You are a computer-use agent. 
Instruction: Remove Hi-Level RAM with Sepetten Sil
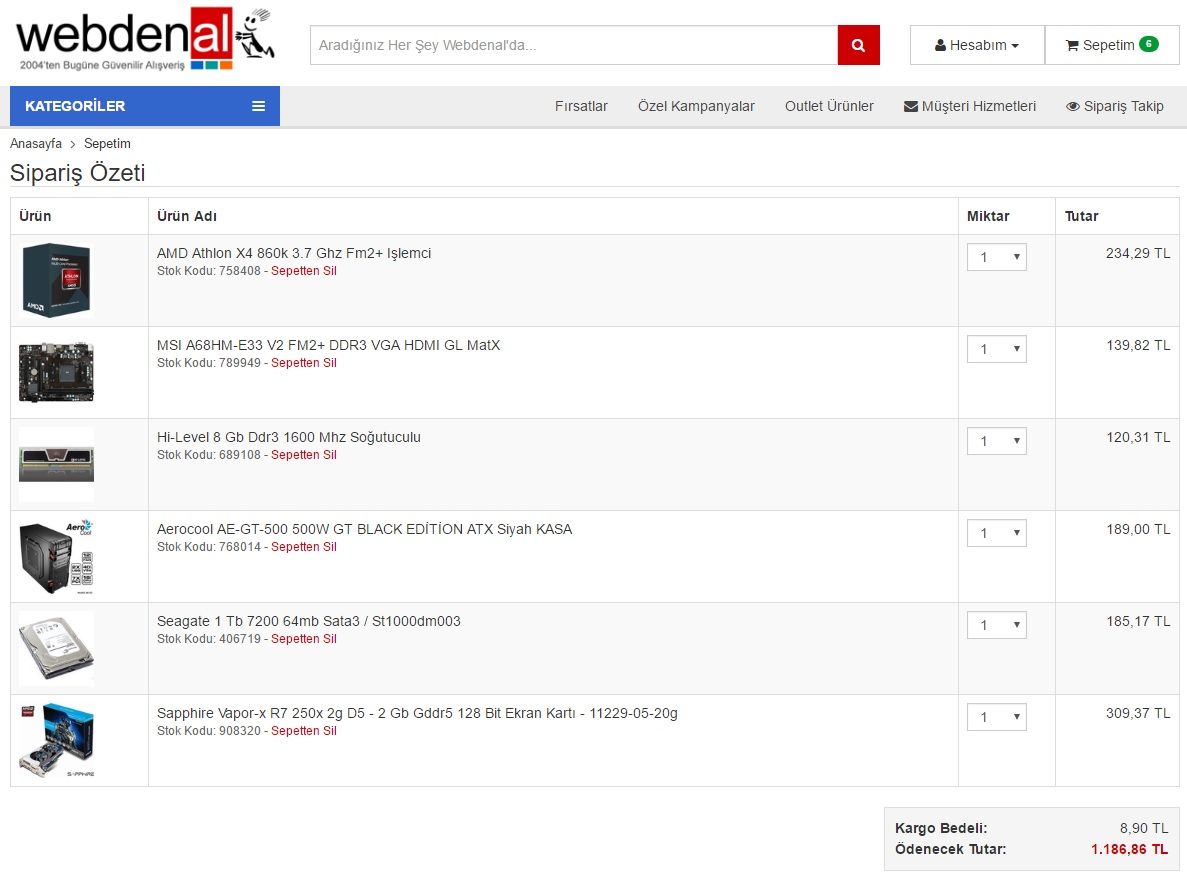[x=304, y=455]
